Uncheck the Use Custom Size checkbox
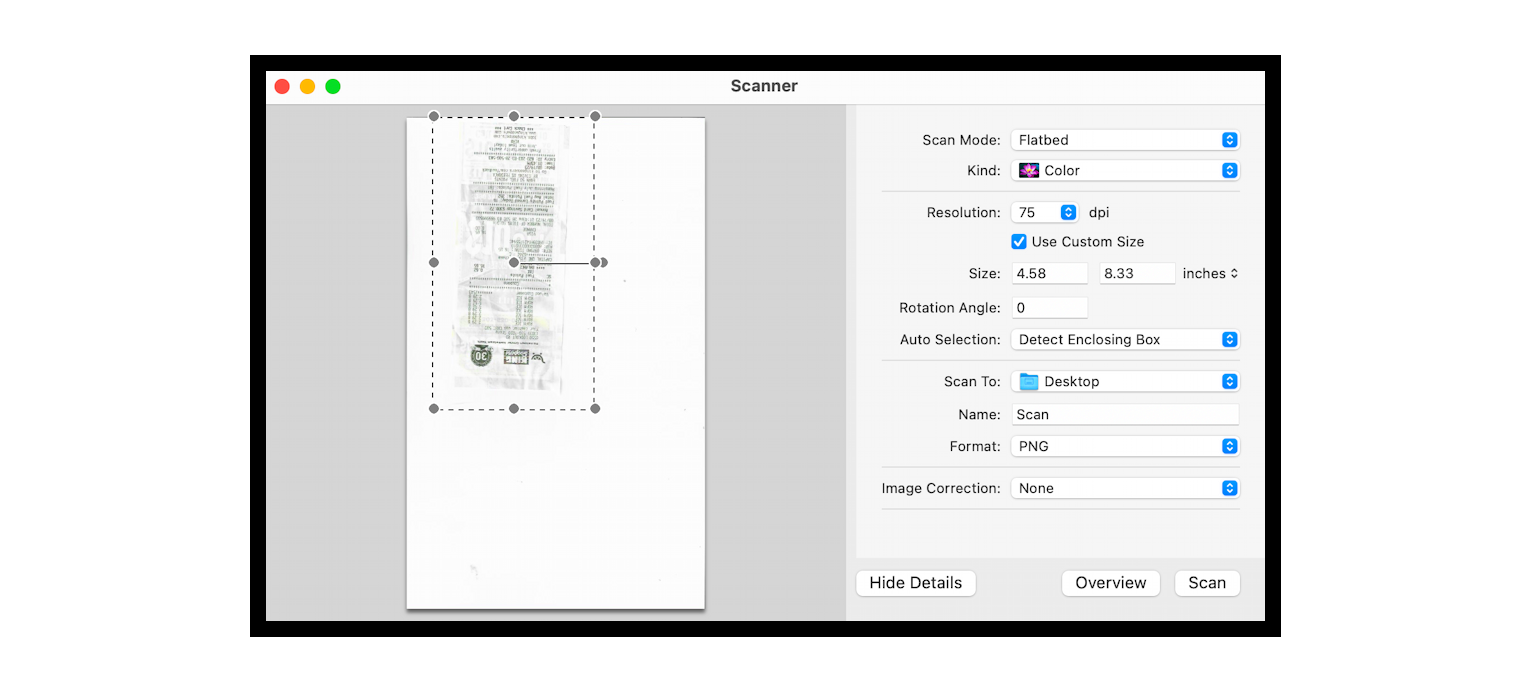The height and width of the screenshot is (692, 1531). coord(1019,241)
